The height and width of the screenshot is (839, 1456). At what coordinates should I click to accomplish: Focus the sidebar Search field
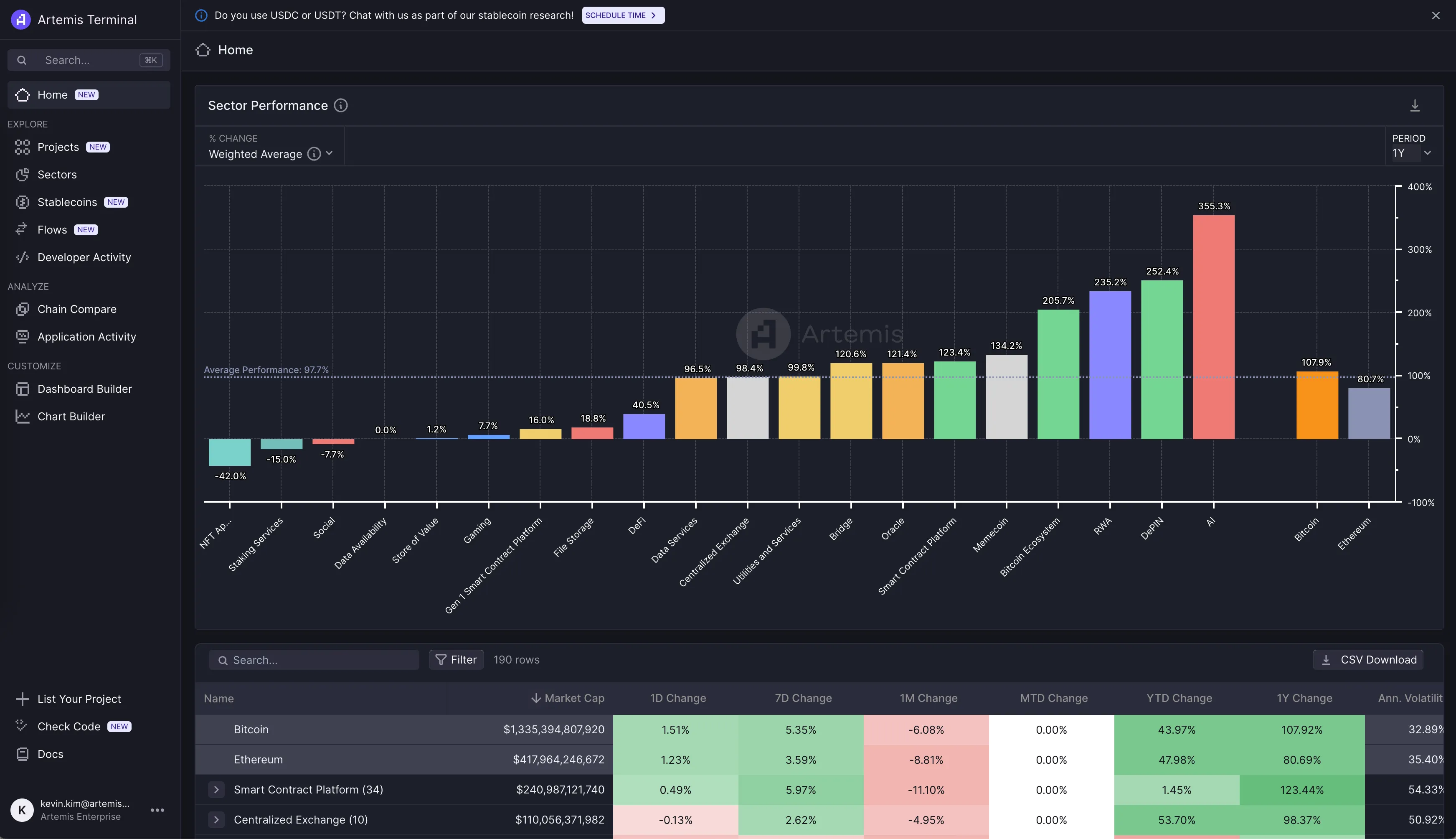coord(89,60)
